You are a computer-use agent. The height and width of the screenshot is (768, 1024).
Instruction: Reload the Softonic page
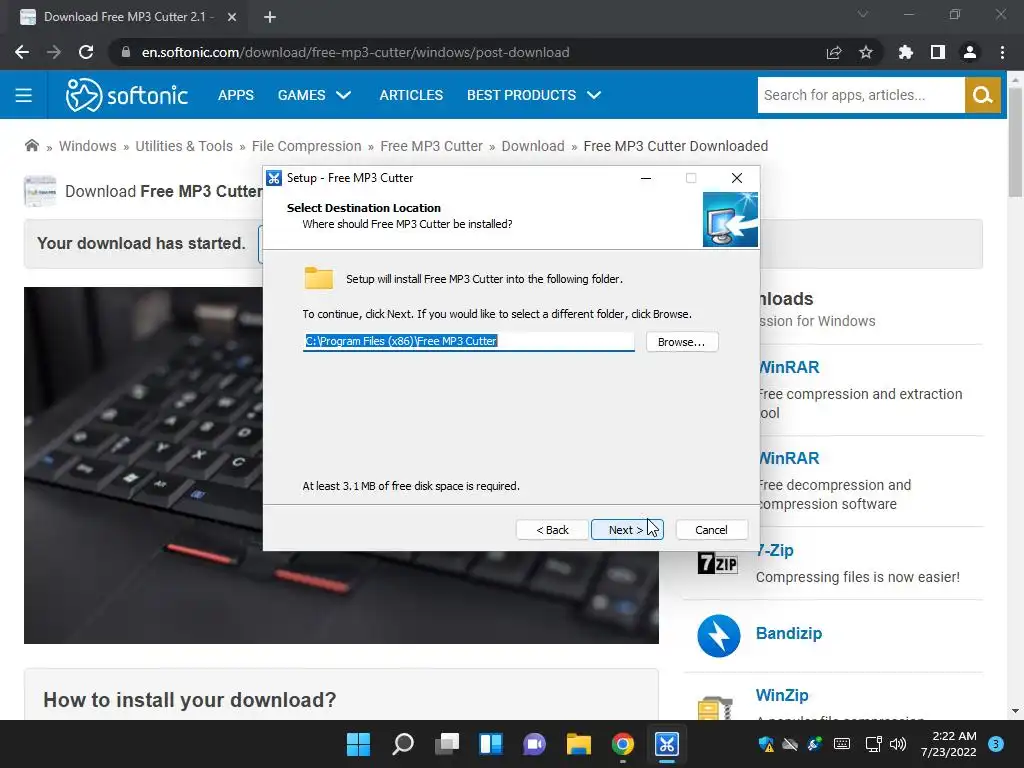click(x=86, y=52)
